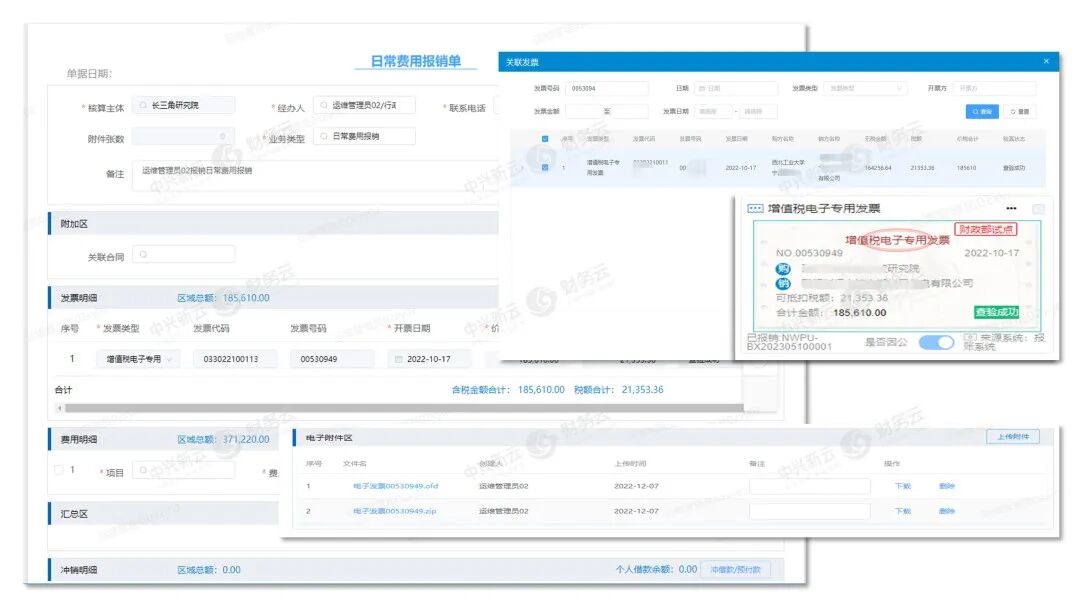Click the faded square icon at invoice card corner
Screen dimensions: 1080x607
(1038, 209)
